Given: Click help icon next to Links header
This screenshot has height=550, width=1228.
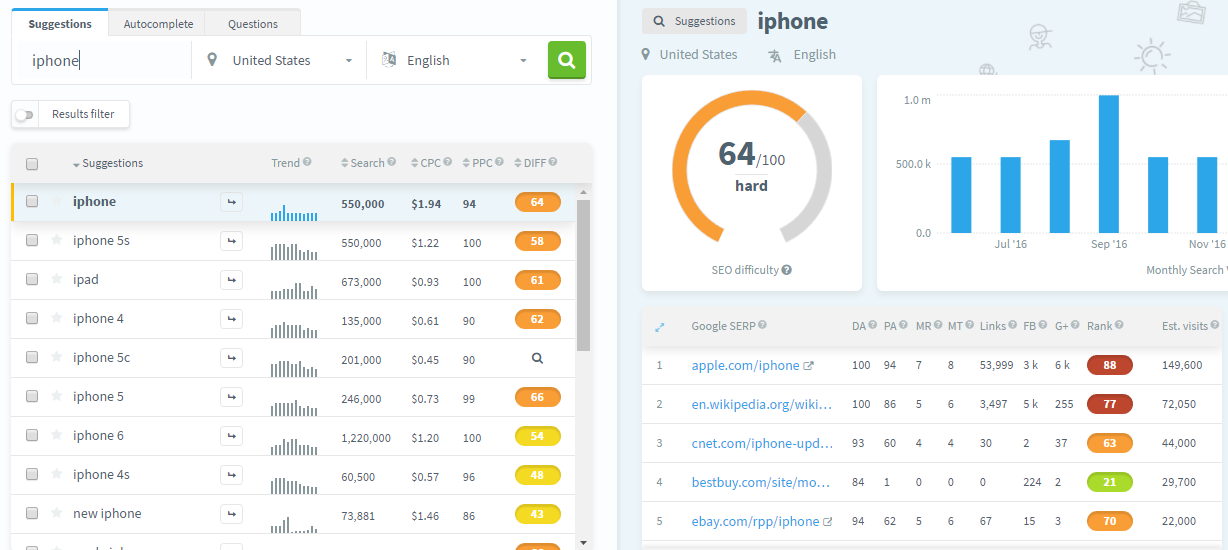Looking at the screenshot, I should coord(1013,325).
